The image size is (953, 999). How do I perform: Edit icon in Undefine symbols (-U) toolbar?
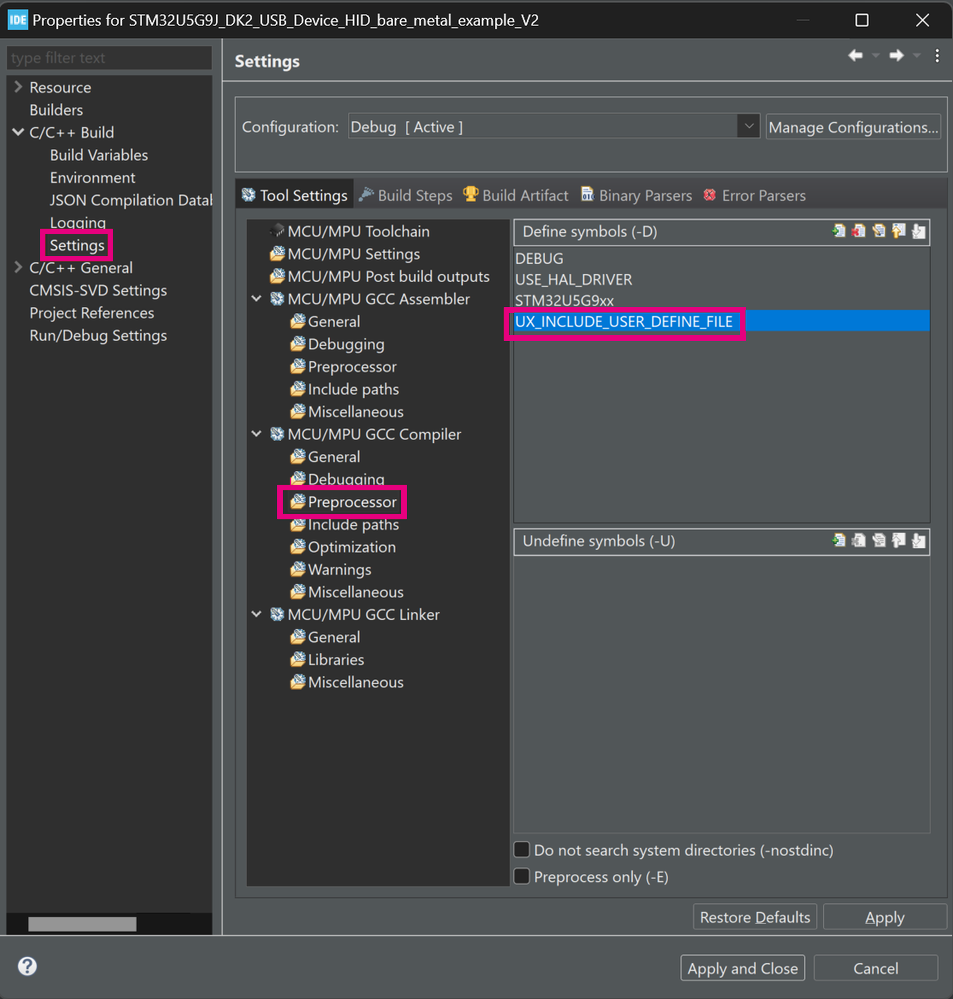pyautogui.click(x=879, y=541)
